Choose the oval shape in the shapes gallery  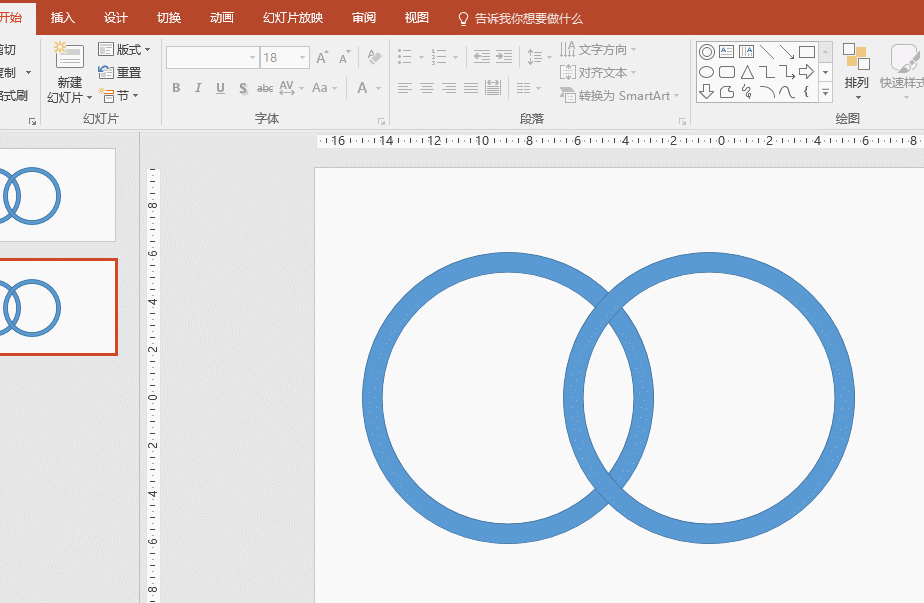point(707,72)
